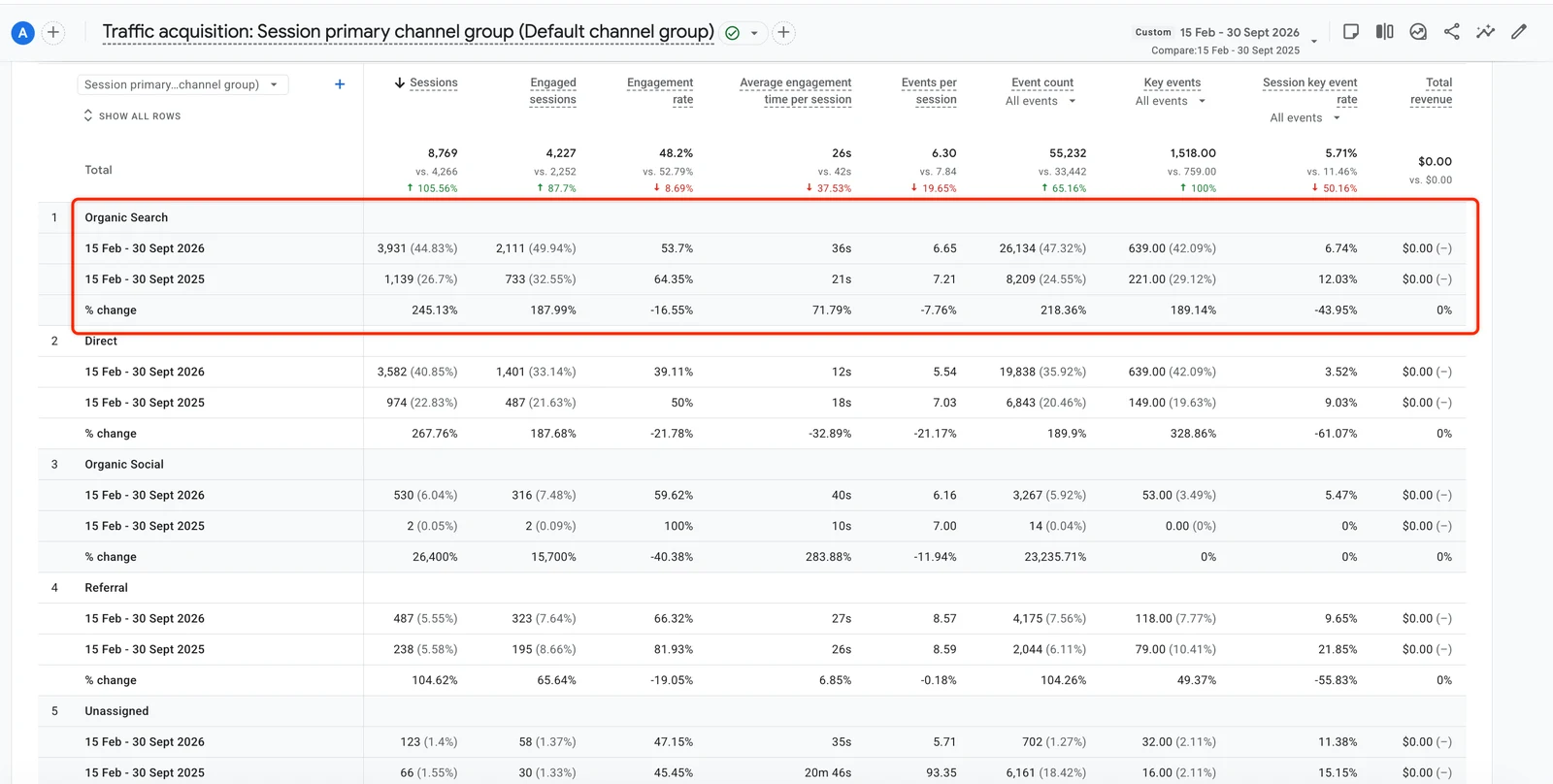1553x784 pixels.
Task: Sort by the Total revenue column header
Action: pos(1432,91)
